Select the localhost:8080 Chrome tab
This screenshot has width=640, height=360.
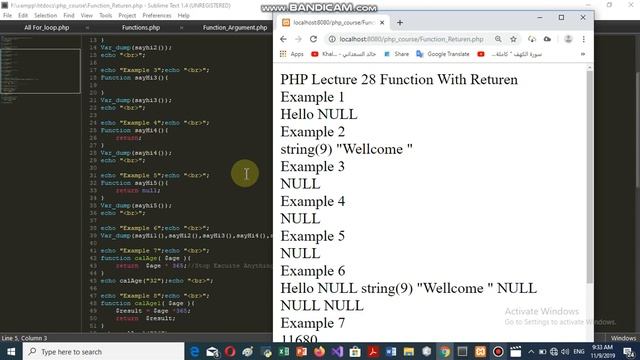point(333,23)
